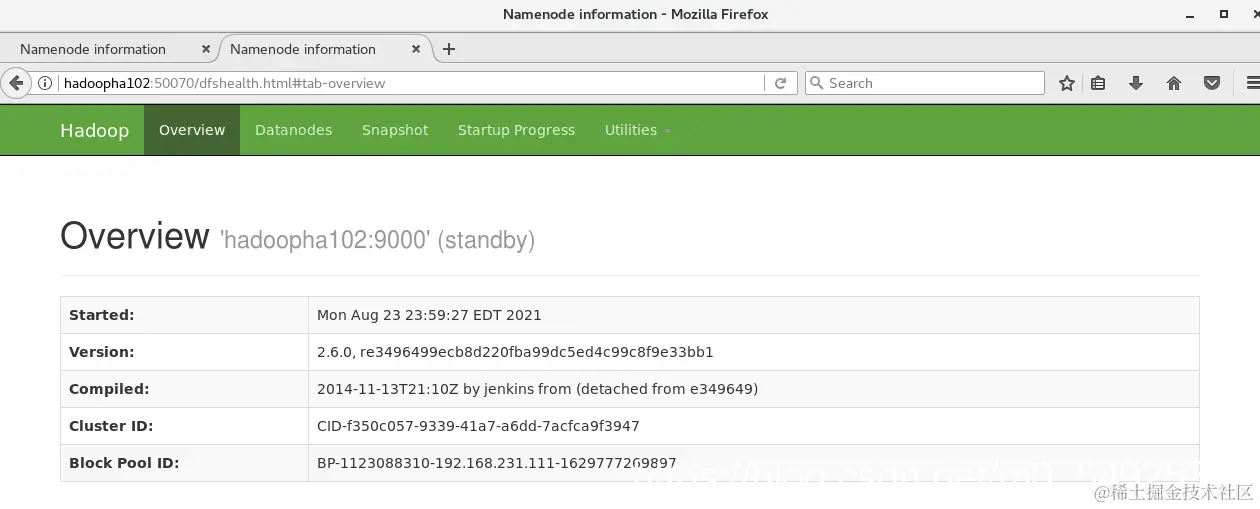Image resolution: width=1260 pixels, height=509 pixels.
Task: Click the 'hadoopha102:9000' (standby) subtitle
Action: click(x=377, y=240)
